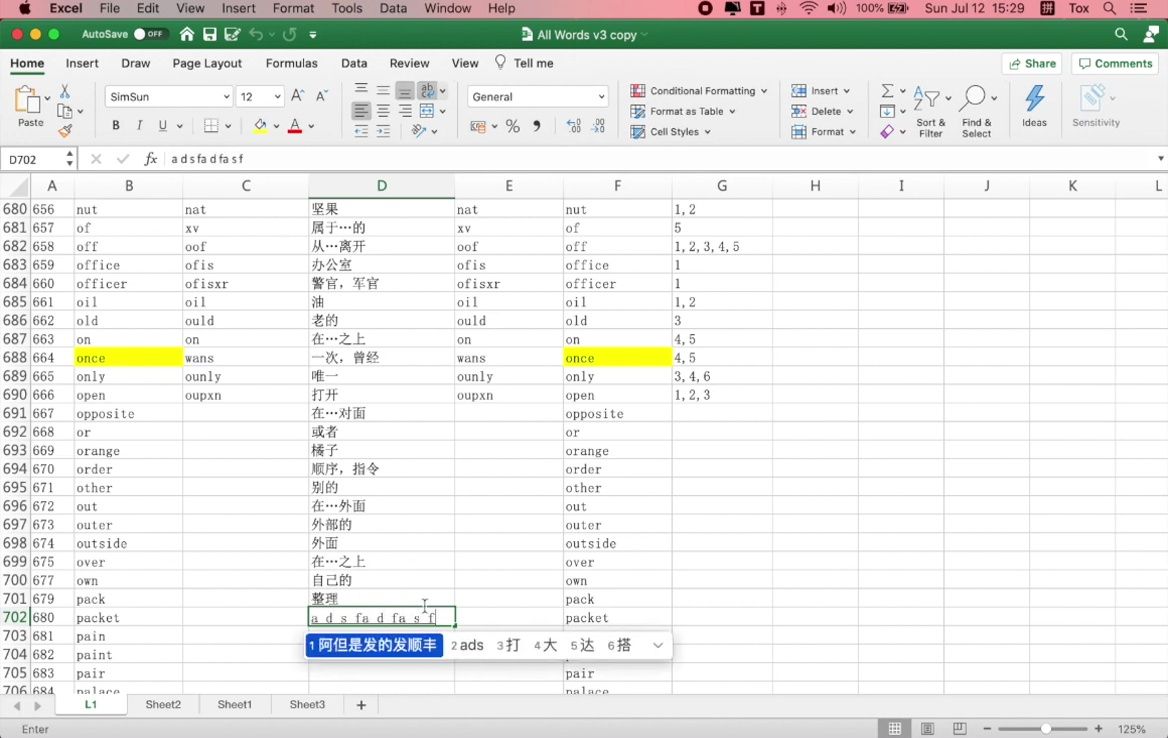Switch to Normal view in status bar
The width and height of the screenshot is (1168, 738).
[x=895, y=729]
